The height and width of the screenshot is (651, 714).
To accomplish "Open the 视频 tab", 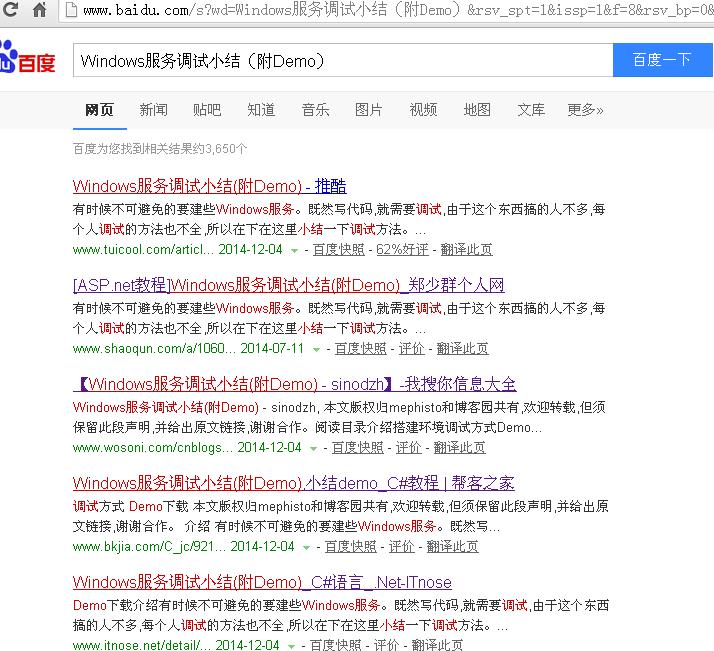I will pyautogui.click(x=423, y=110).
